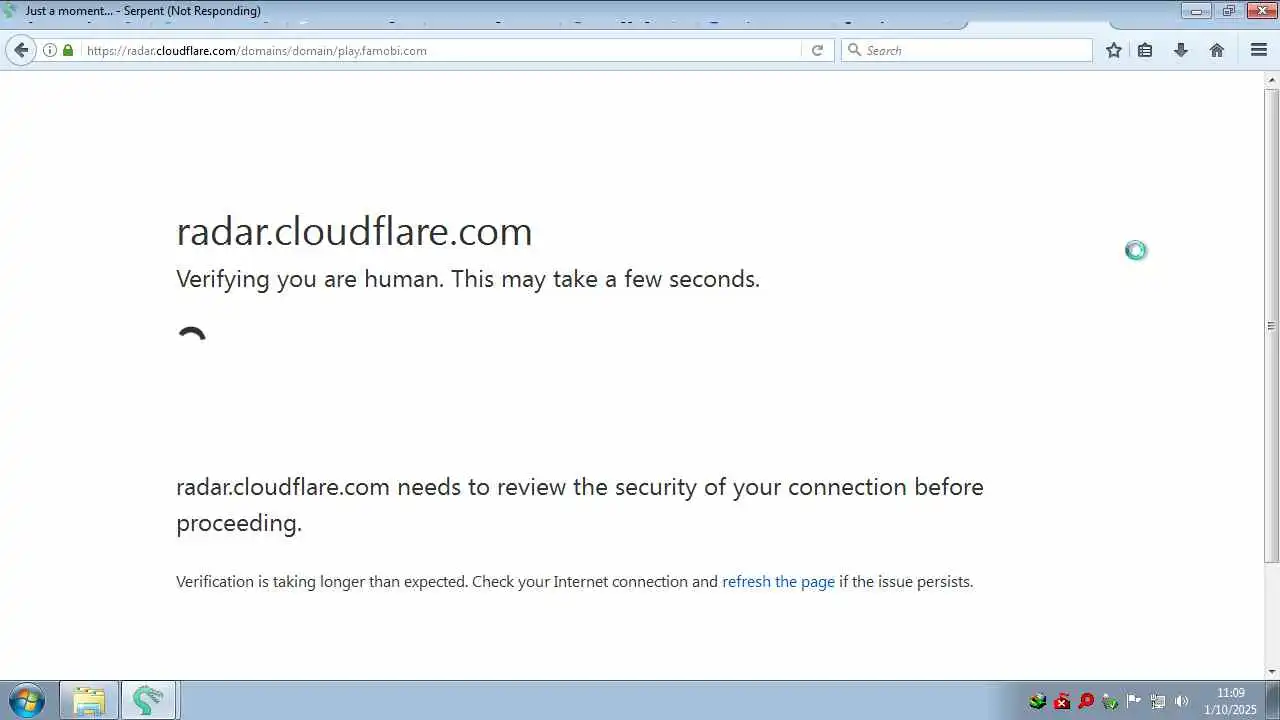Click the radar.cloudflare.com heading
Screen dimensions: 1280x720
(x=354, y=231)
